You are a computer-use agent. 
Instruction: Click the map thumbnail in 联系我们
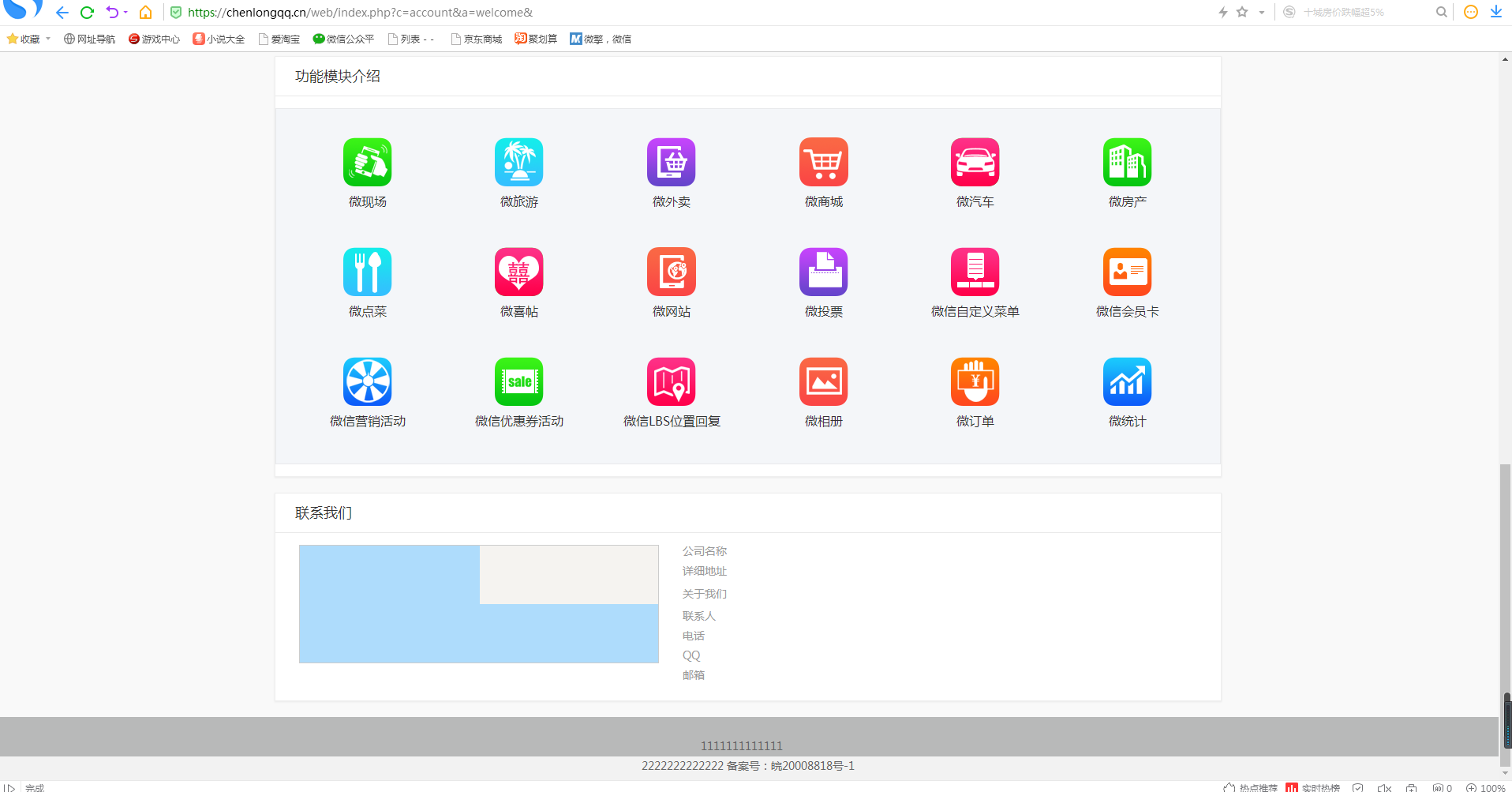point(479,604)
